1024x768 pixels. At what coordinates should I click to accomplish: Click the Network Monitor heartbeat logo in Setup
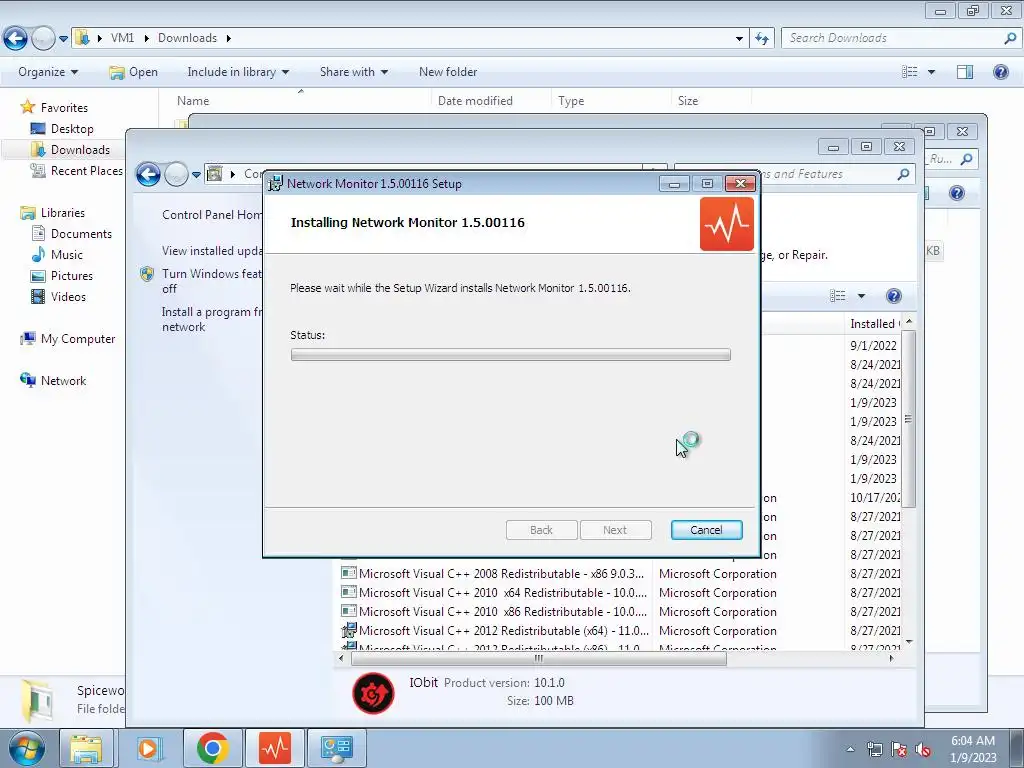click(727, 224)
